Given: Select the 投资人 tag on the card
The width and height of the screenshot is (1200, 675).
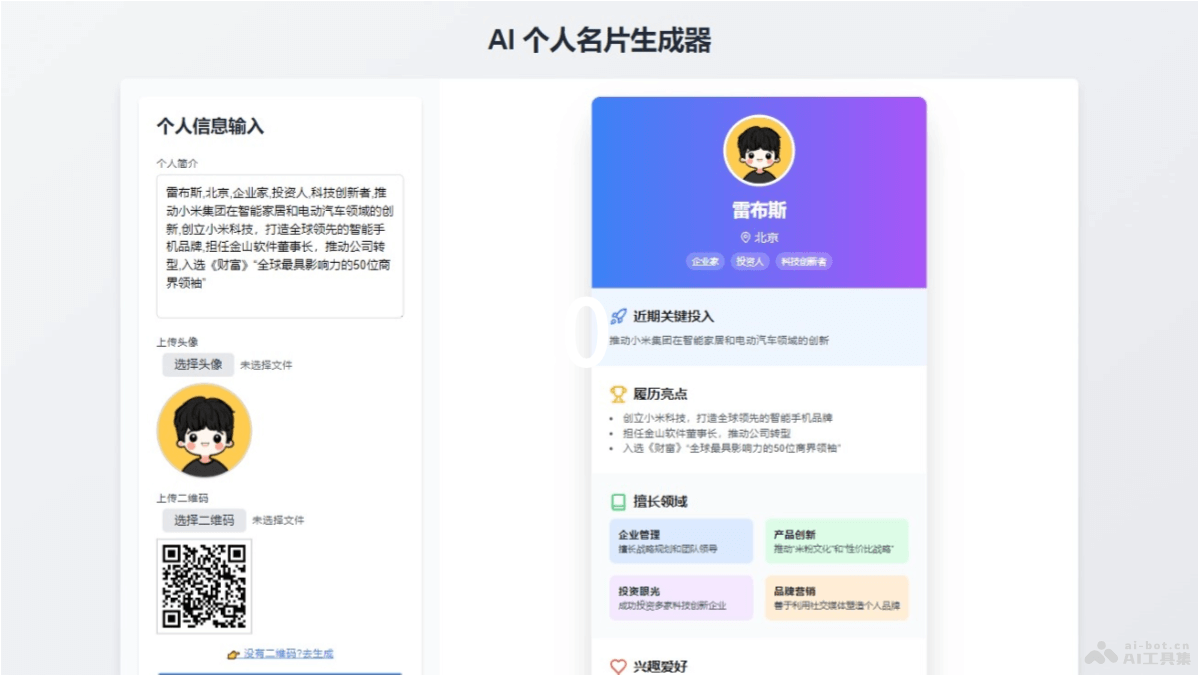Looking at the screenshot, I should (749, 261).
